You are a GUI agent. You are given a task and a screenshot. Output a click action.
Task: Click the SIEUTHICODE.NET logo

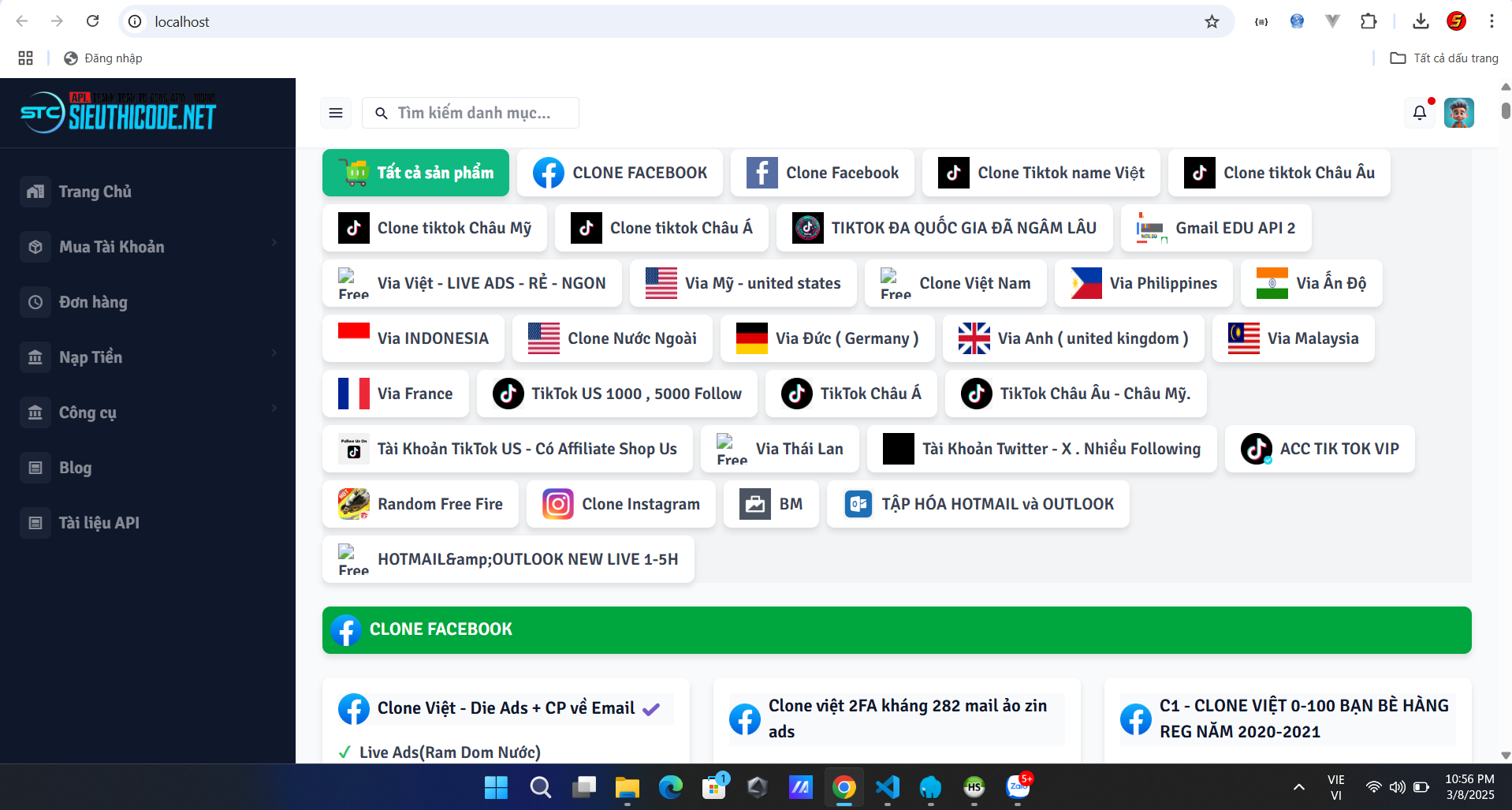(118, 114)
